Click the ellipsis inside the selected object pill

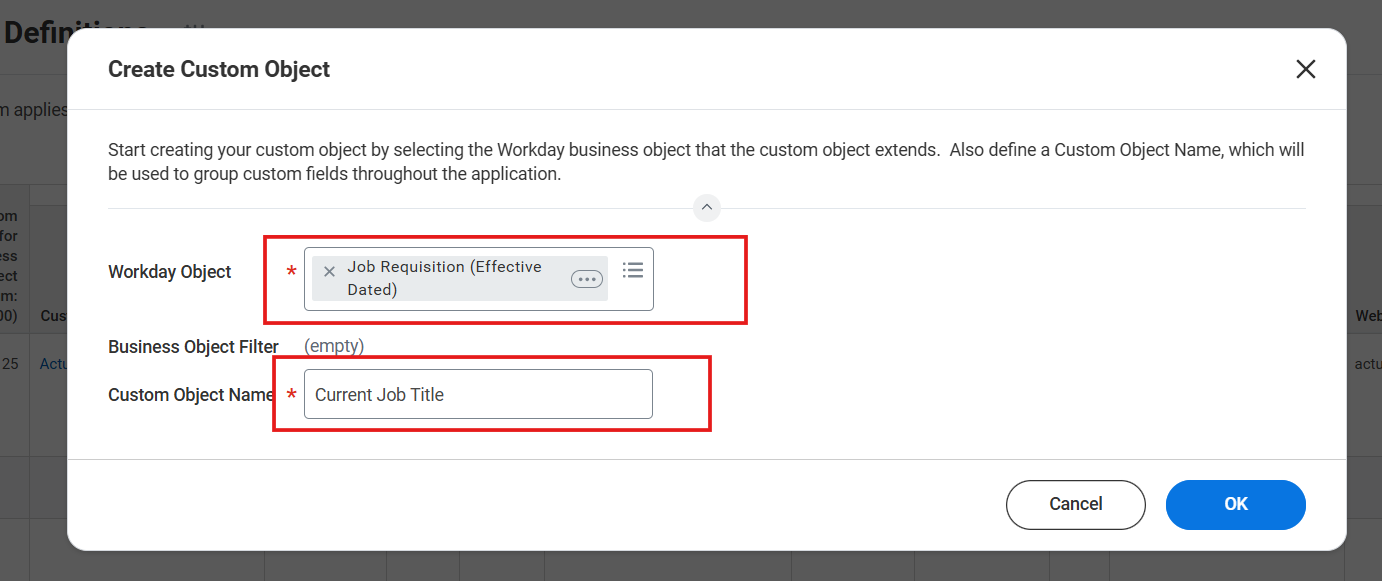[586, 278]
